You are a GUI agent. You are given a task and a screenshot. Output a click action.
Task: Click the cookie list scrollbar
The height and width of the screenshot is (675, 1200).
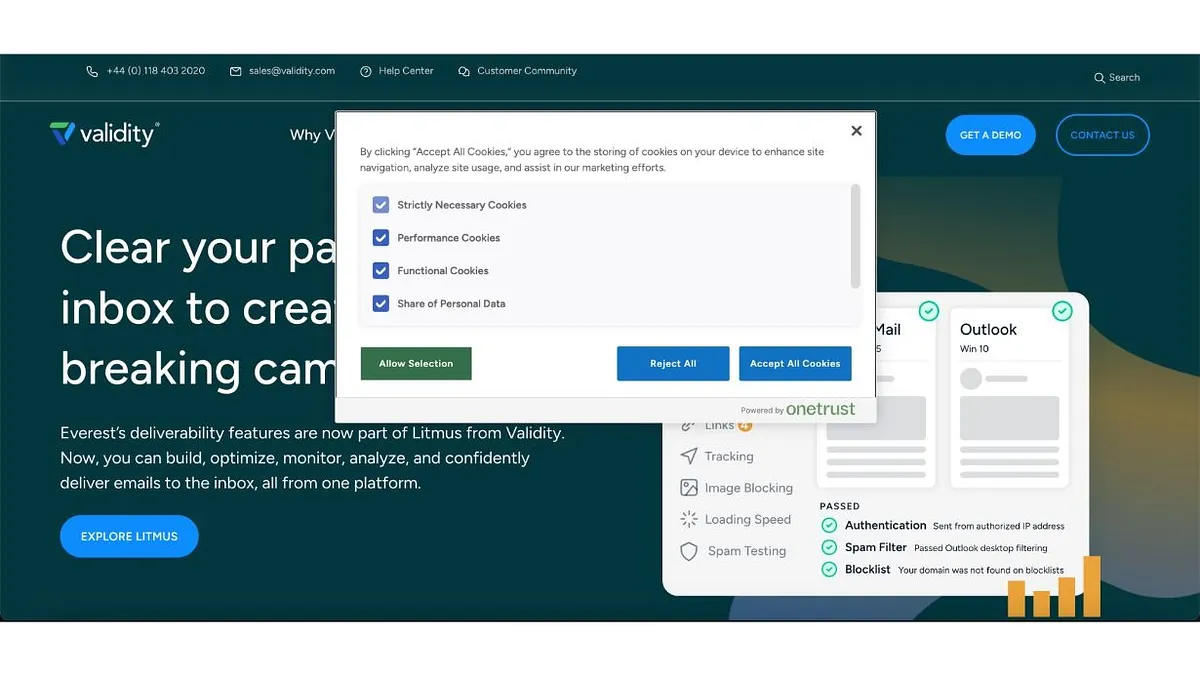[855, 236]
